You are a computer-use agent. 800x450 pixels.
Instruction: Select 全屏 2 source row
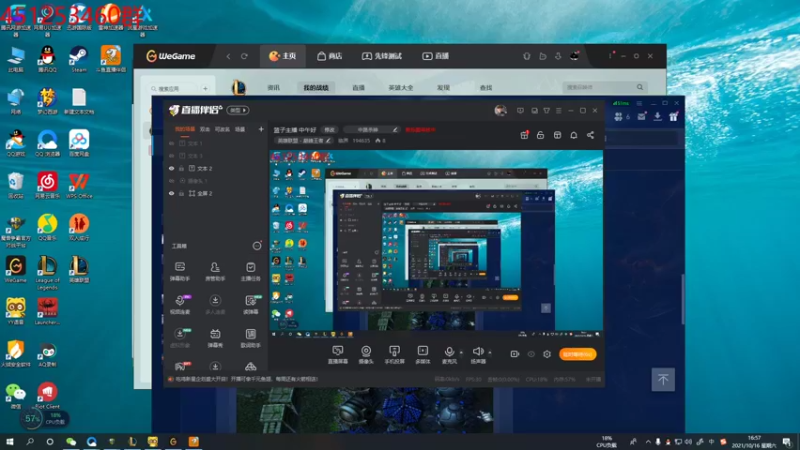click(216, 193)
